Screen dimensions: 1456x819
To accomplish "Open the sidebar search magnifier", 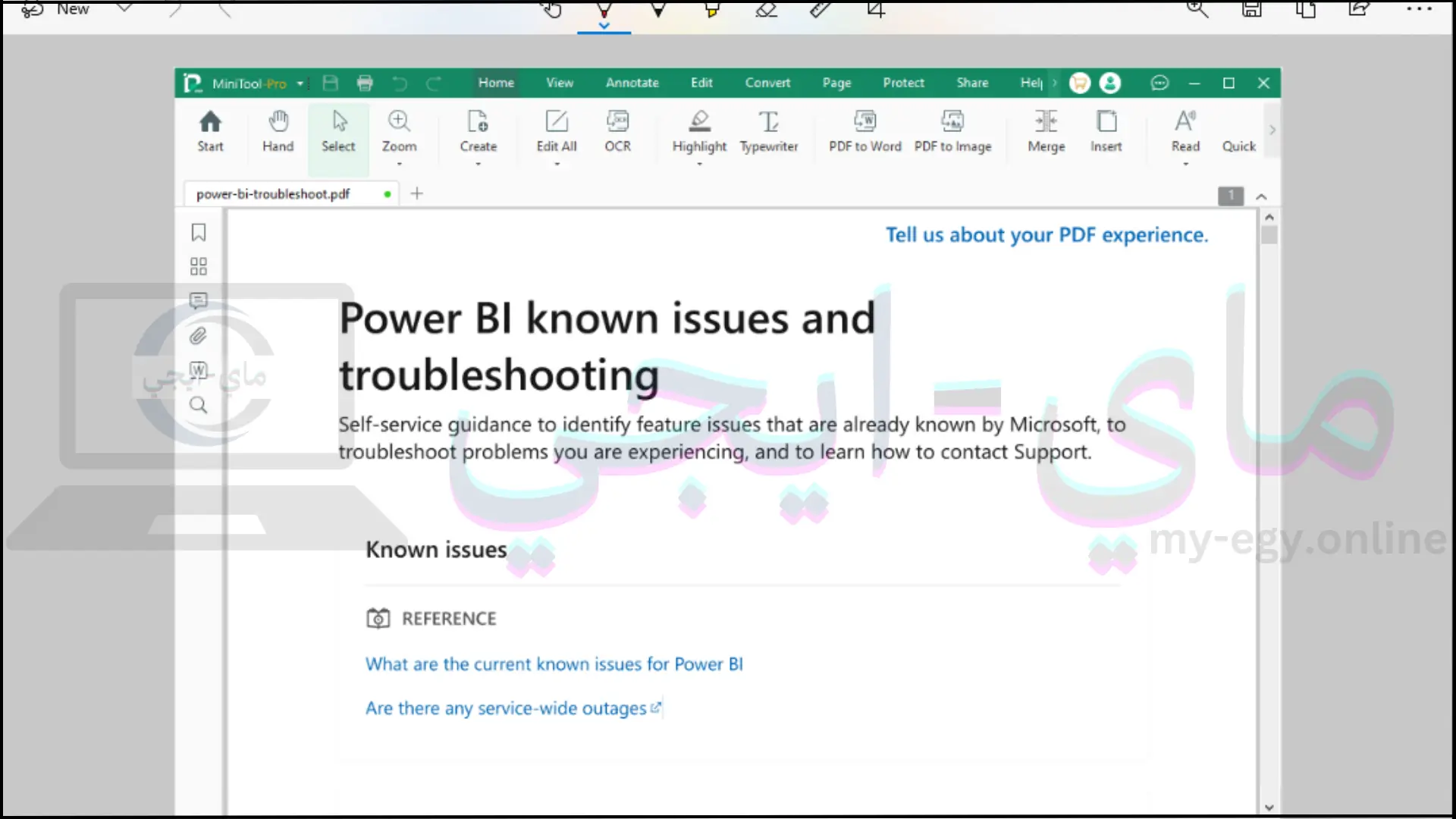I will click(199, 405).
